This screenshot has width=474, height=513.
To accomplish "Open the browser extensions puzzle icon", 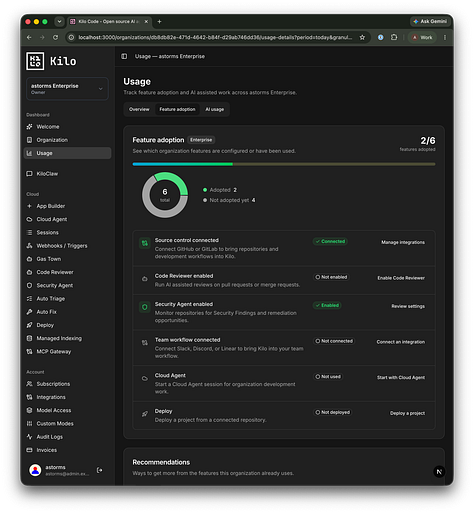I will click(394, 37).
